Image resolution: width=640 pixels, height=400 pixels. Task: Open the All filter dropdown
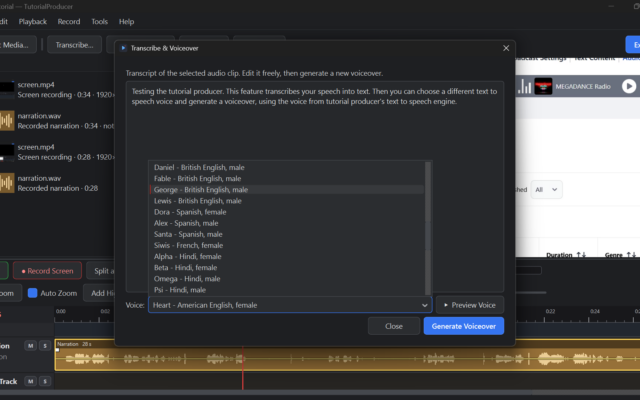click(x=546, y=189)
